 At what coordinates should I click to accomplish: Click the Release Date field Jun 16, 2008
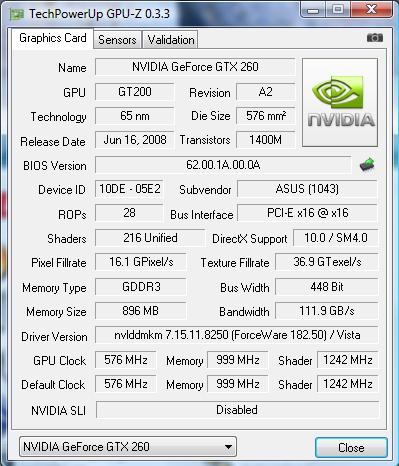coord(135,140)
